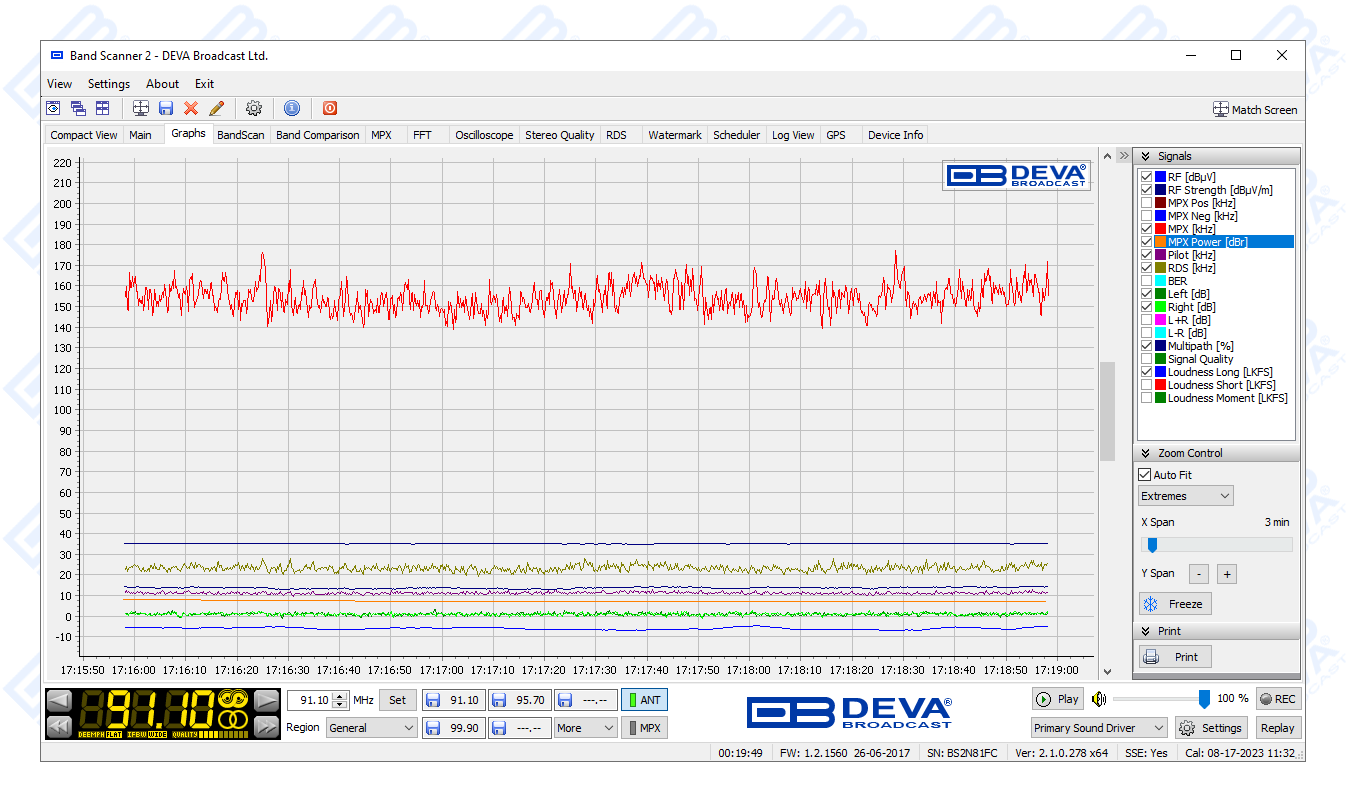Click the red X delete icon in toolbar
Viewport: 1346px width, 802px height.
click(x=191, y=108)
